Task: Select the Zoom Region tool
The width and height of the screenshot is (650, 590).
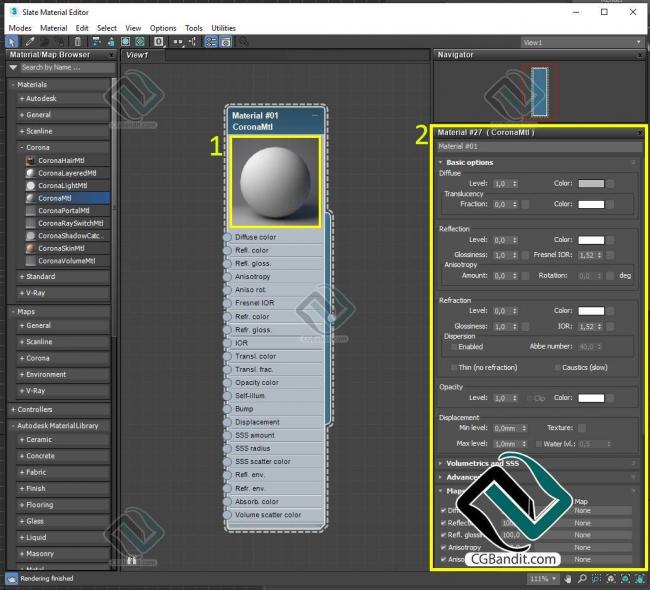Action: point(597,578)
